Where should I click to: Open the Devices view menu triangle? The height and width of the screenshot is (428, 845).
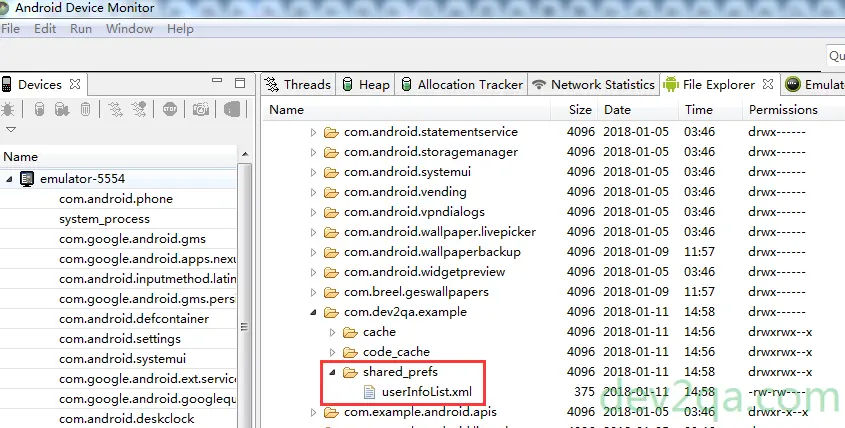[10, 129]
